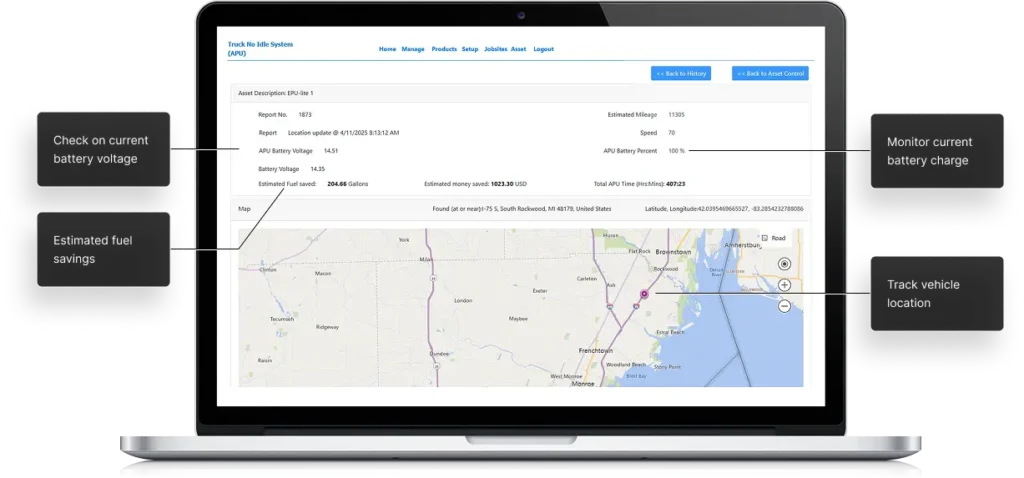Click the APU Battery Percent value
The height and width of the screenshot is (478, 1024).
pyautogui.click(x=677, y=151)
